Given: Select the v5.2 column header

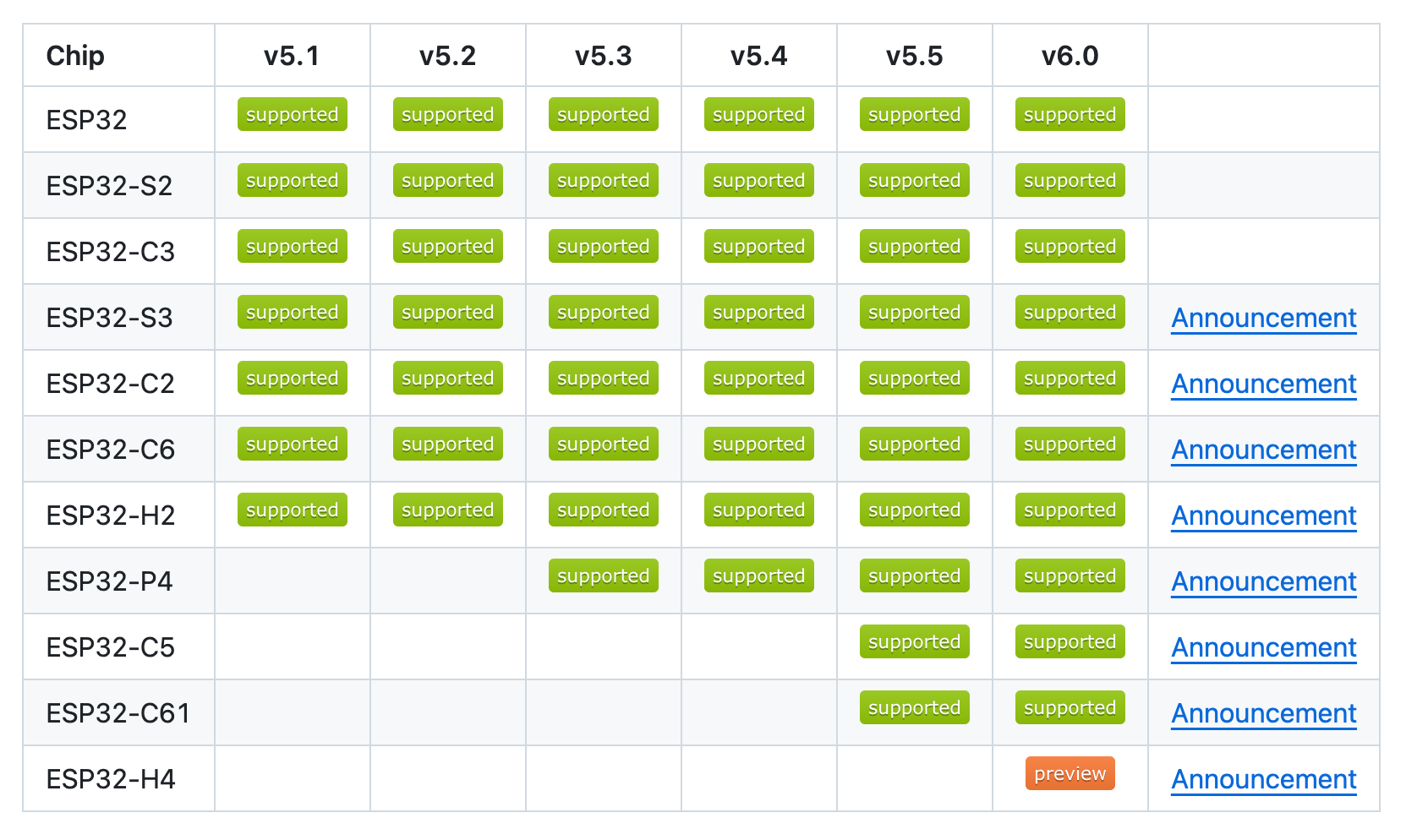Looking at the screenshot, I should click(448, 56).
